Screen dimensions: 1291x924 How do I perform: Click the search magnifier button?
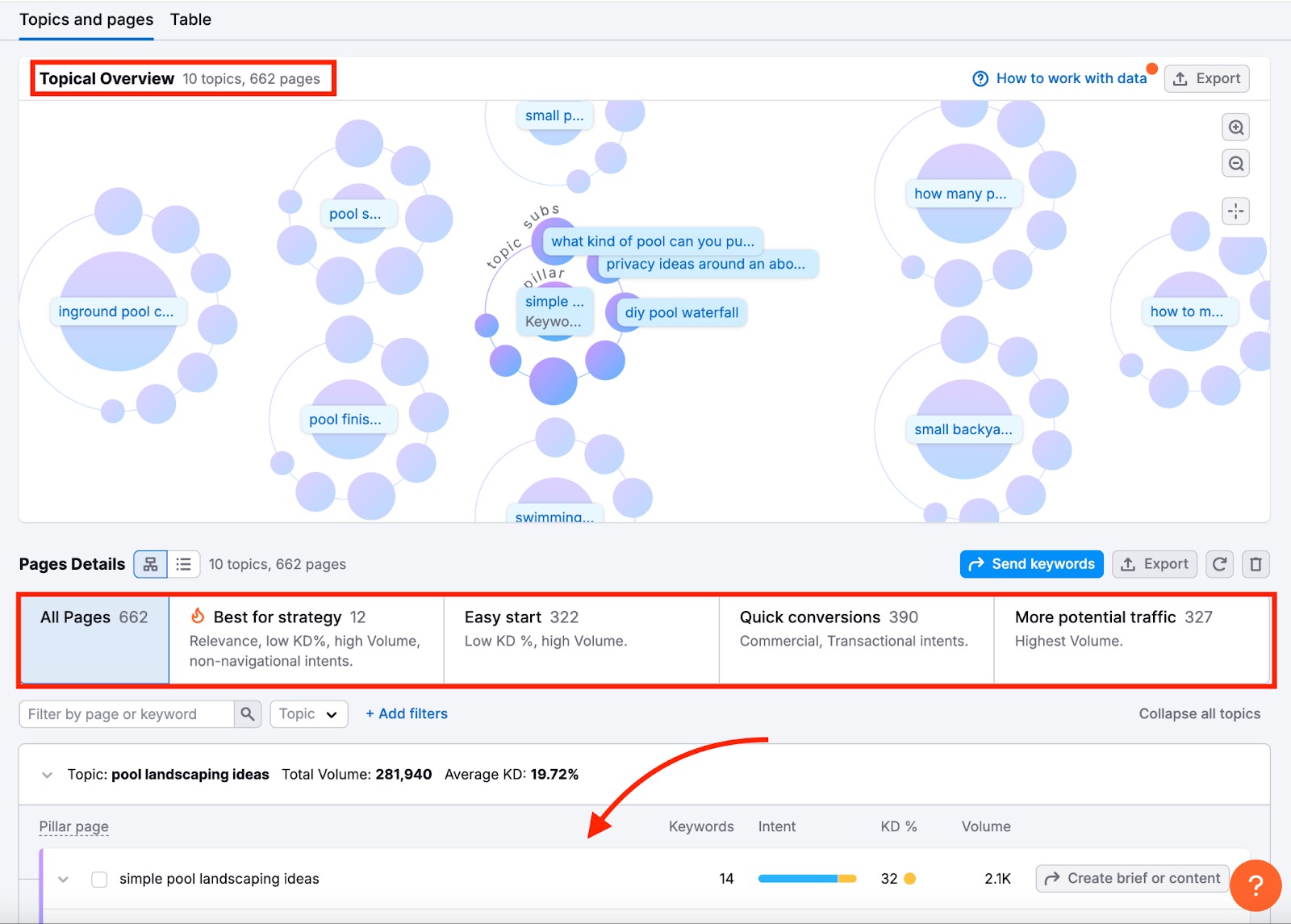(x=248, y=714)
